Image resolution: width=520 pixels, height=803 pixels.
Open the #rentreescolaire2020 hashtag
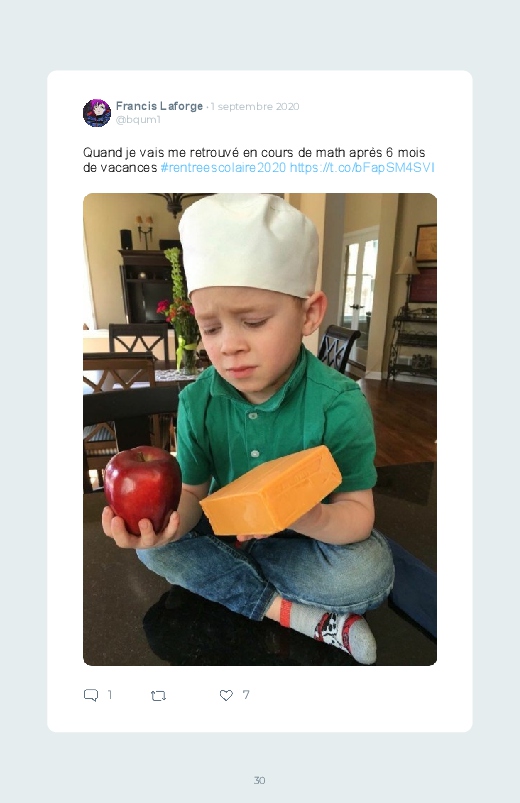223,167
